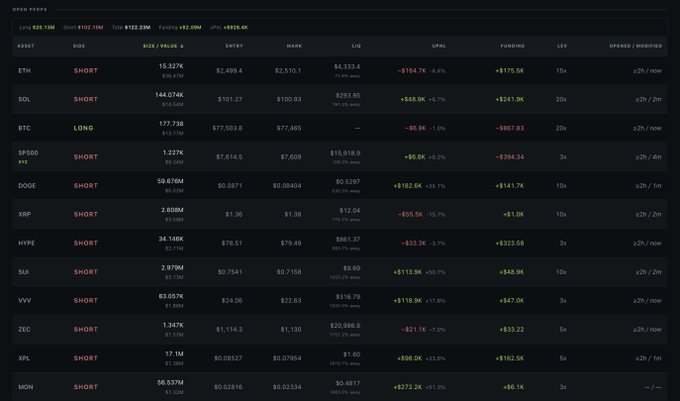Click ETH liquidation price $4,333.4
680x401 pixels.
[347, 67]
